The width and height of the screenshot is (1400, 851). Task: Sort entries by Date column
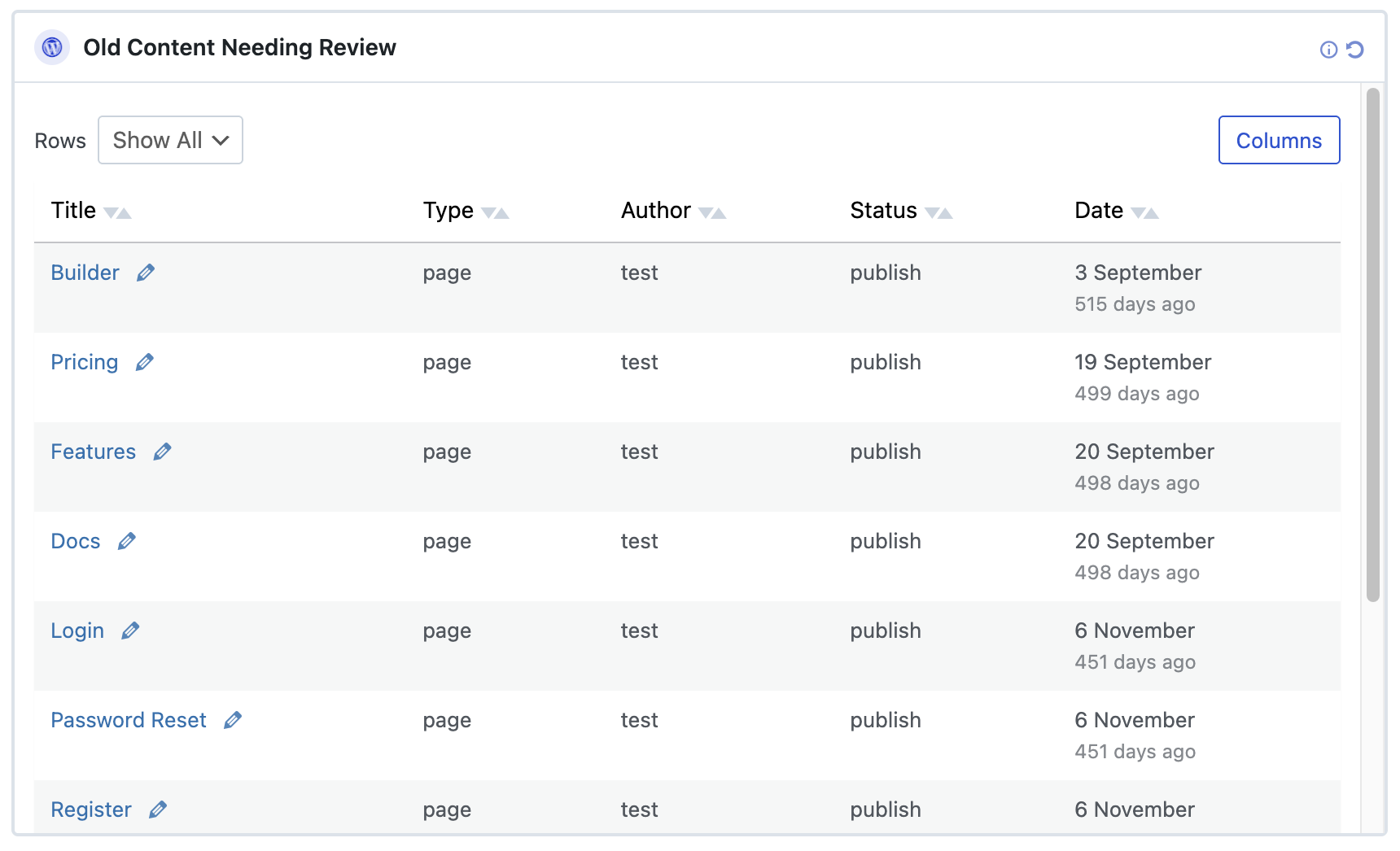(1144, 212)
